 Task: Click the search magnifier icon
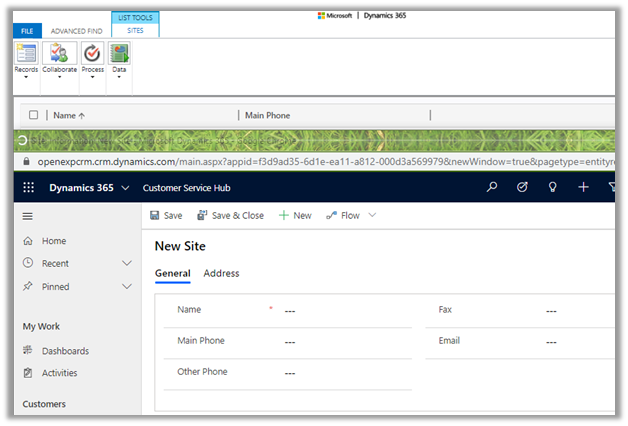click(x=491, y=187)
